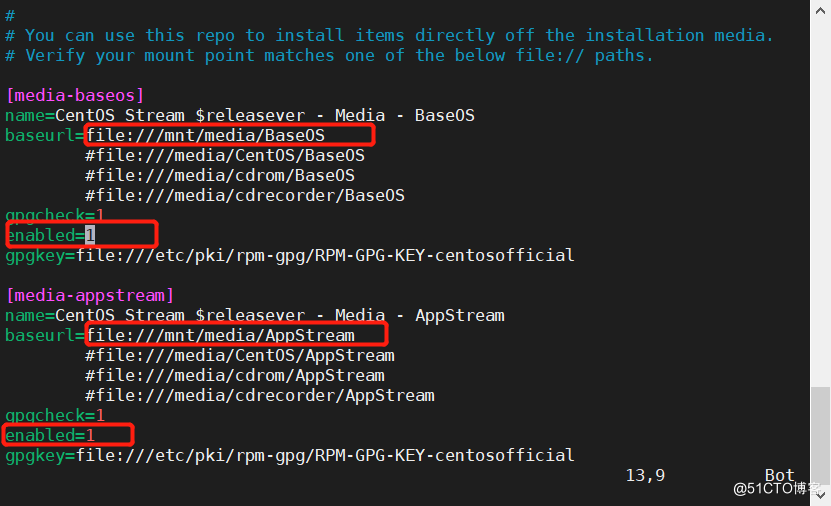Image resolution: width=831 pixels, height=506 pixels.
Task: Click the scrollbar up arrow
Action: coord(820,11)
